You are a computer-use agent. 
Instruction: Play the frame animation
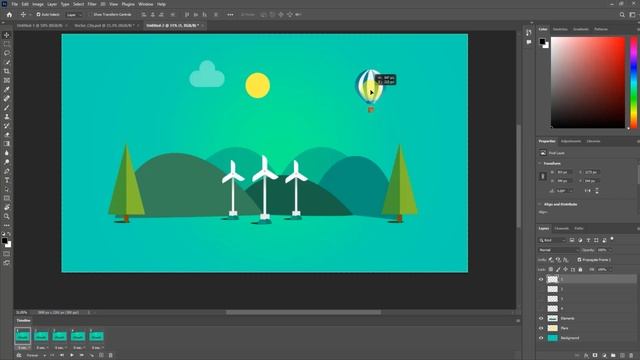click(72, 356)
